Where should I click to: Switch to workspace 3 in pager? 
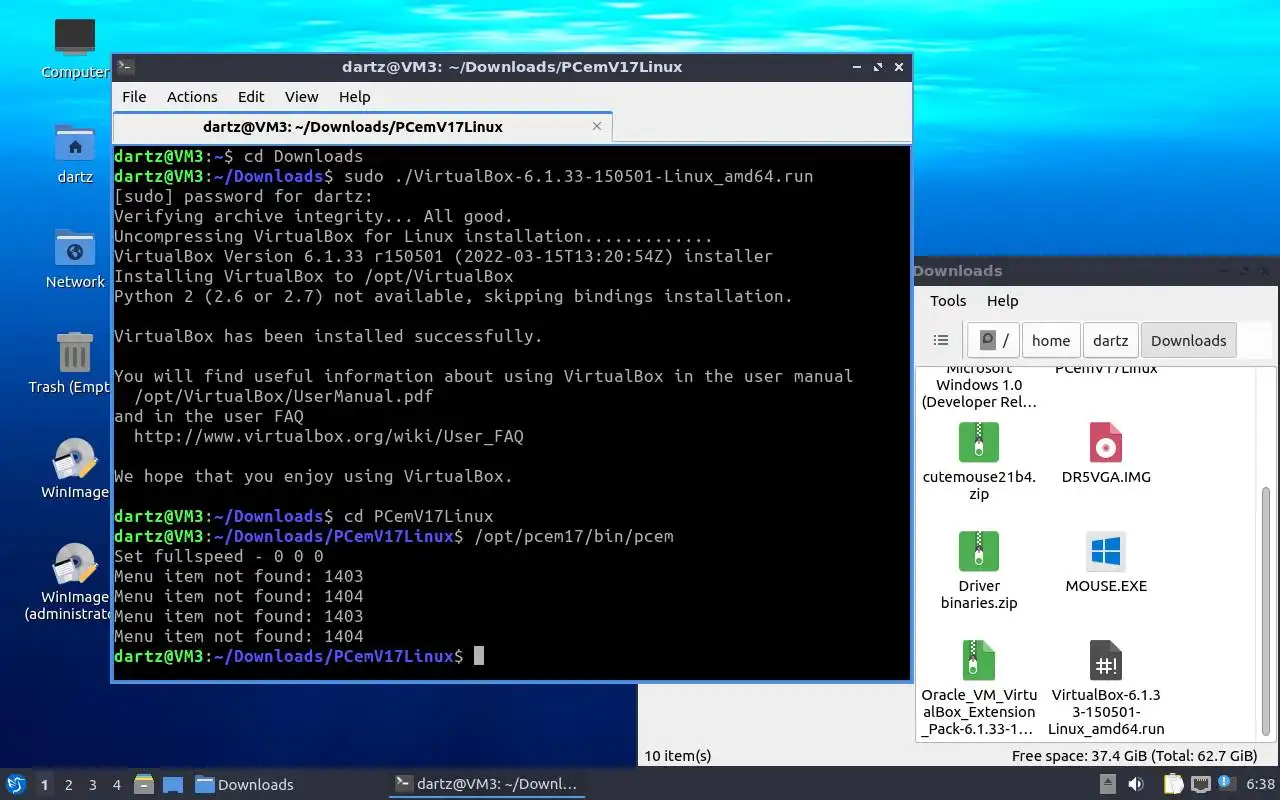93,785
